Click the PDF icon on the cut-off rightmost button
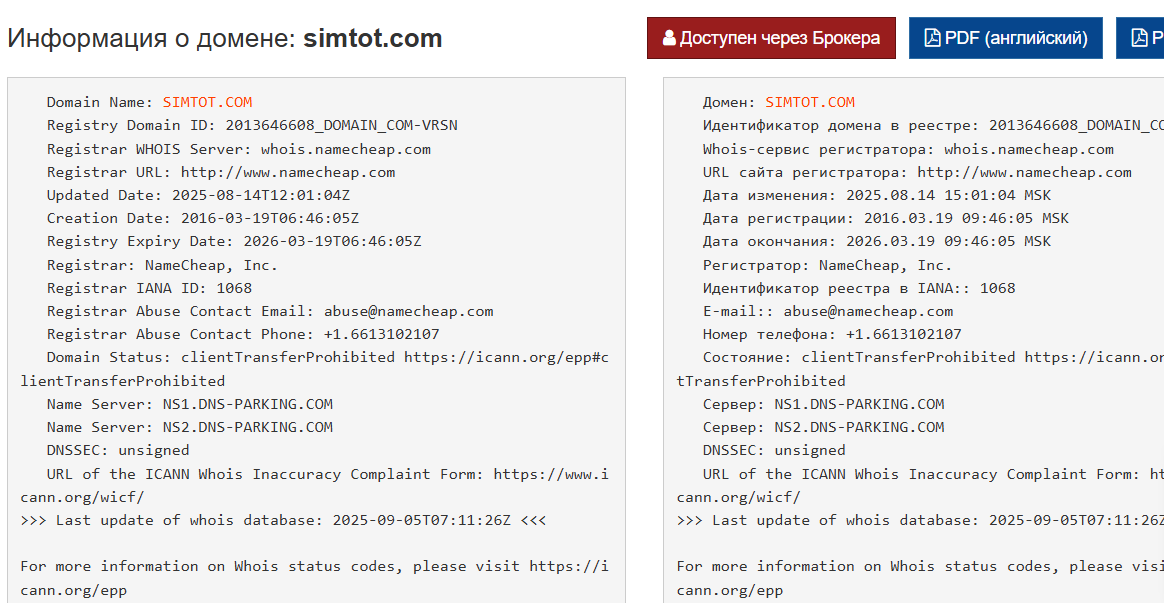The height and width of the screenshot is (603, 1164). tap(1139, 38)
